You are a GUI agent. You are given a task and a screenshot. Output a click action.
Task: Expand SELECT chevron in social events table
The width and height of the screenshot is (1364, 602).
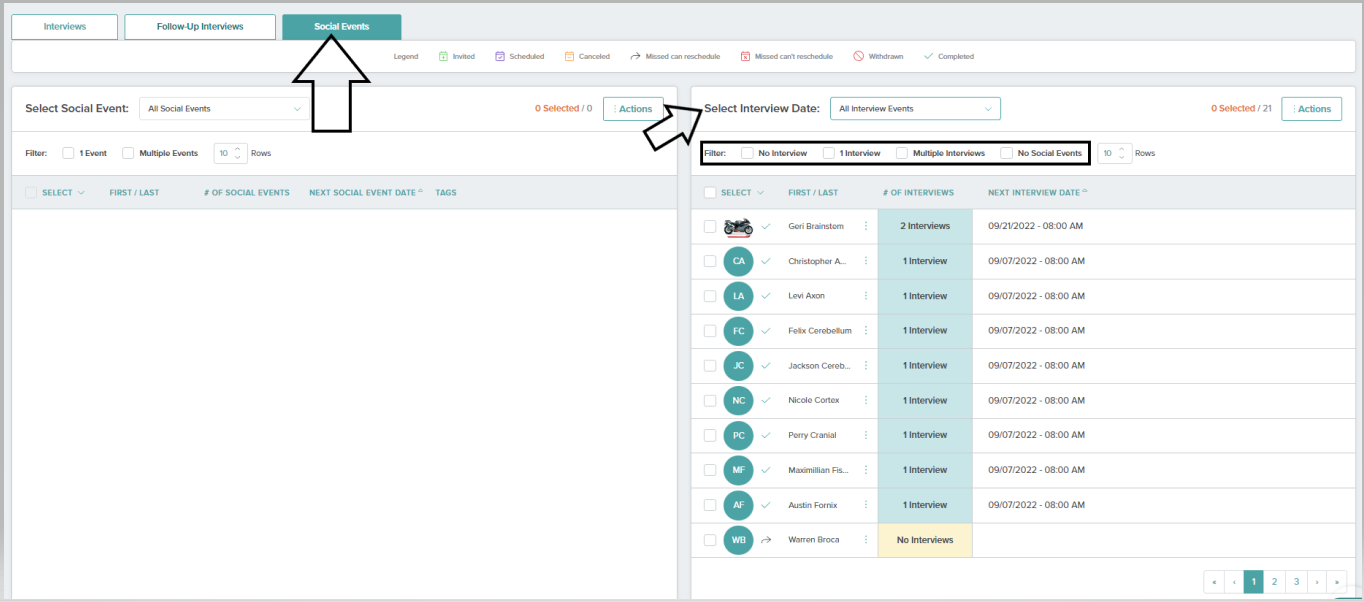pos(81,193)
